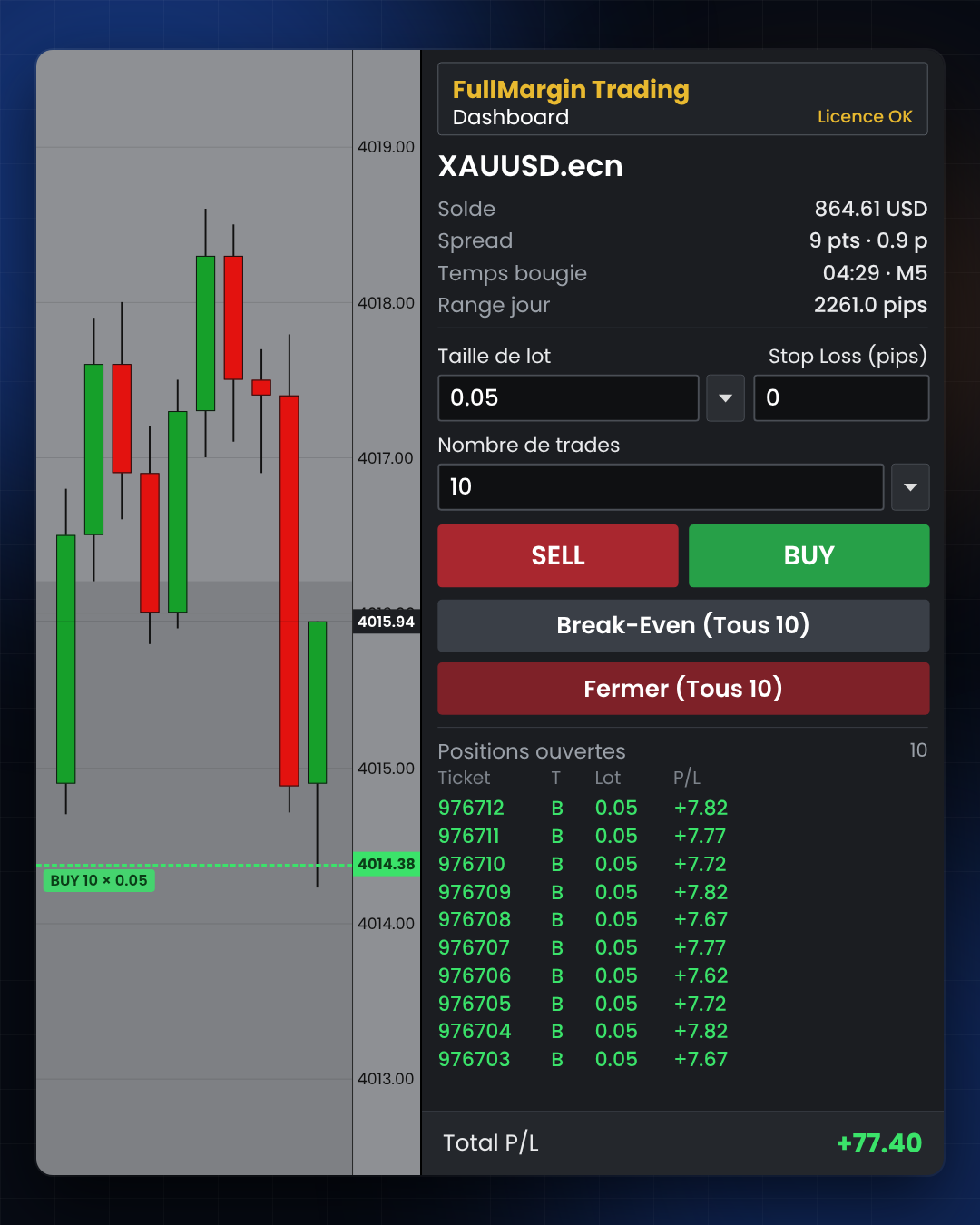
Task: Open the lot size dropdown arrow
Action: pyautogui.click(x=725, y=398)
